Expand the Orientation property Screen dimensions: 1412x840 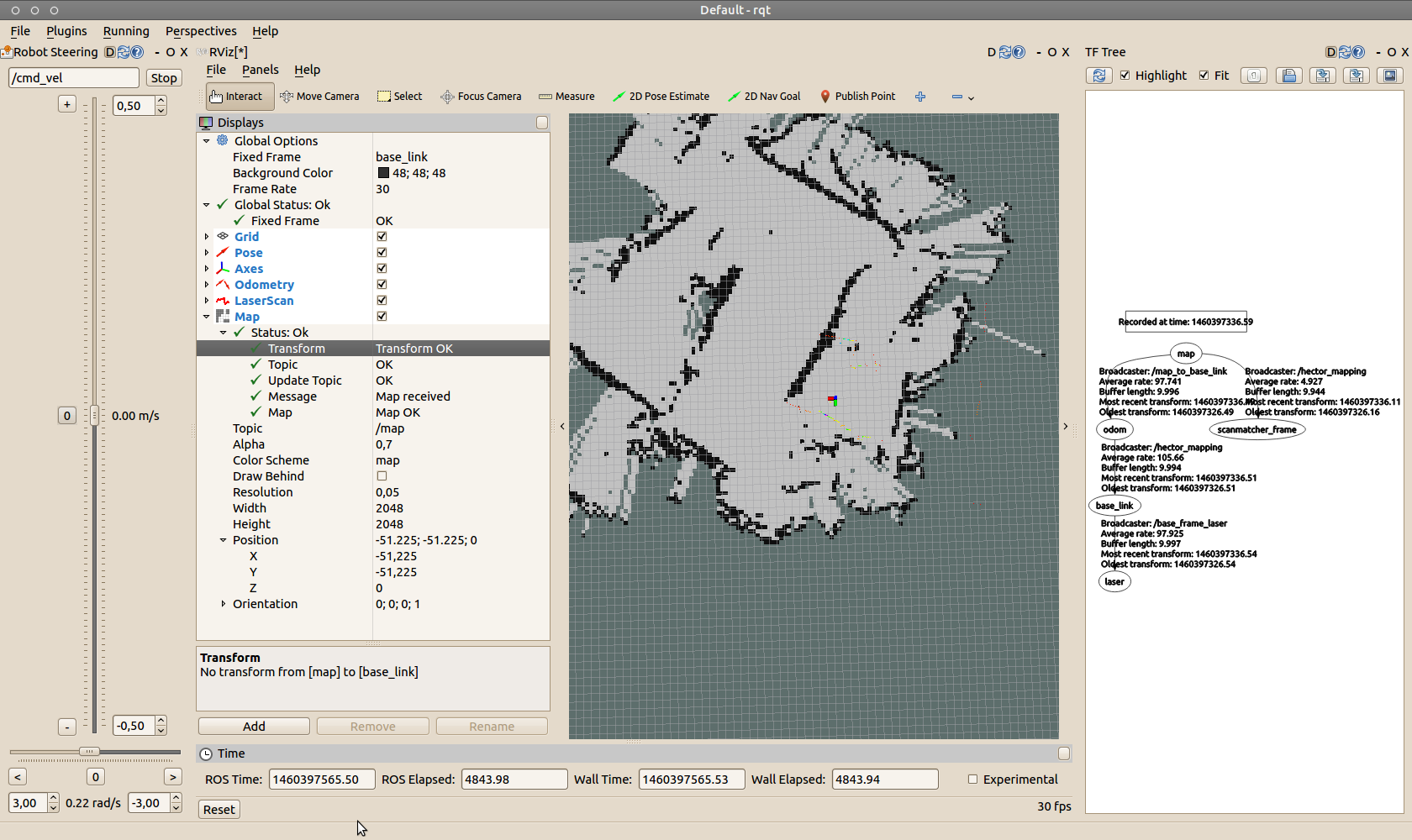tap(223, 604)
